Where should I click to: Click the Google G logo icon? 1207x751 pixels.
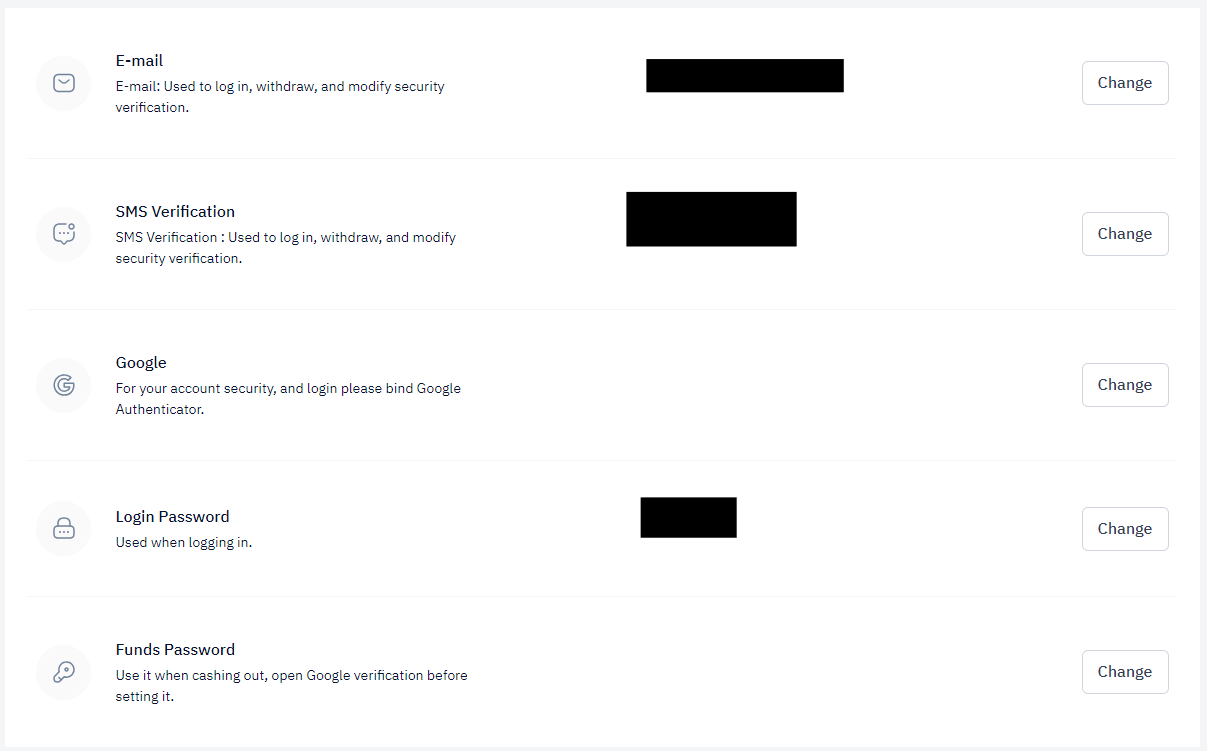64,385
